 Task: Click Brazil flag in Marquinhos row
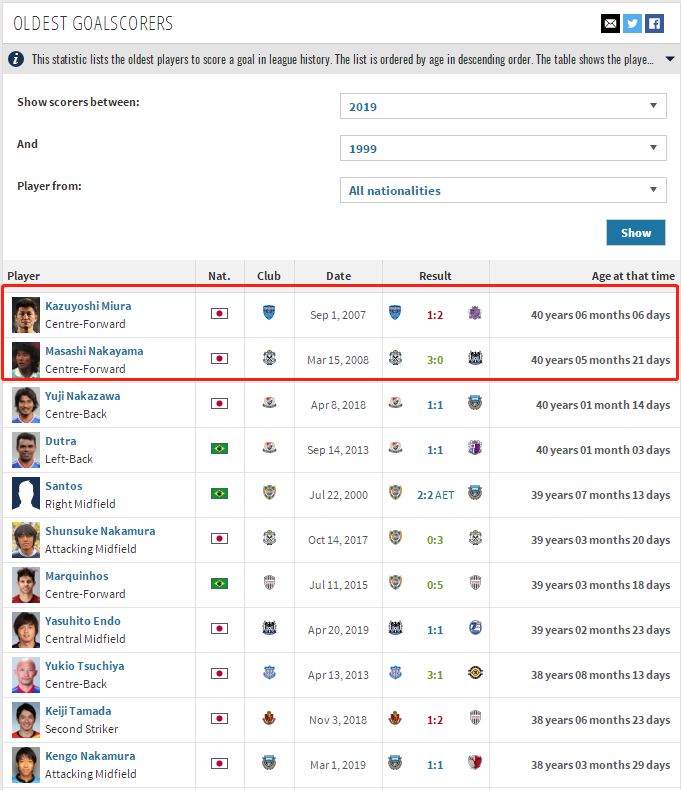point(219,583)
